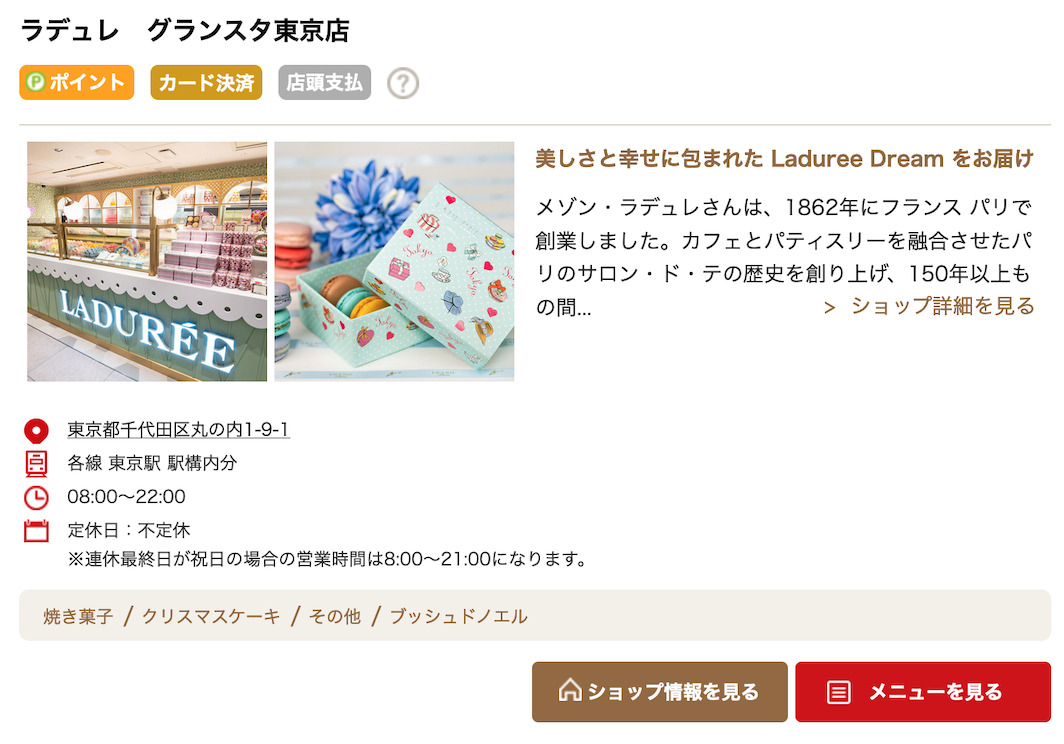Viewport: 1064px width, 744px height.
Task: Expand shop details via the > arrow
Action: [x=829, y=308]
